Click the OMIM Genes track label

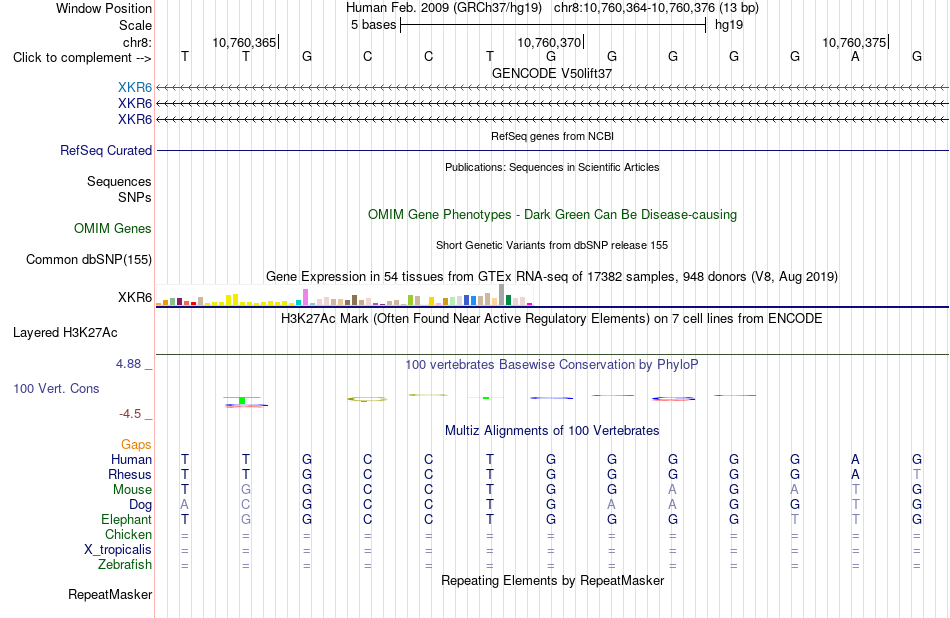click(x=113, y=228)
